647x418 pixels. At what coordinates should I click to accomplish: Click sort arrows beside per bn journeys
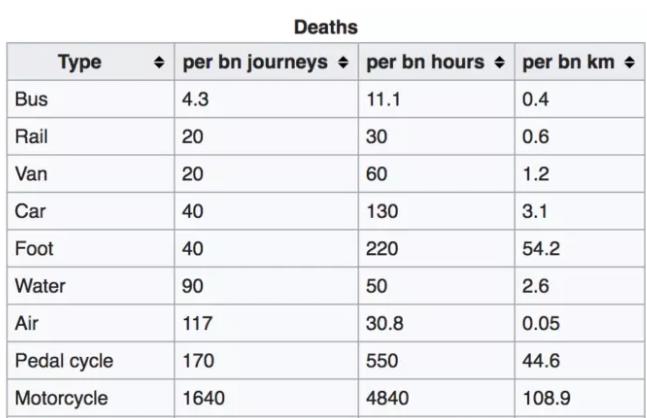coord(343,62)
